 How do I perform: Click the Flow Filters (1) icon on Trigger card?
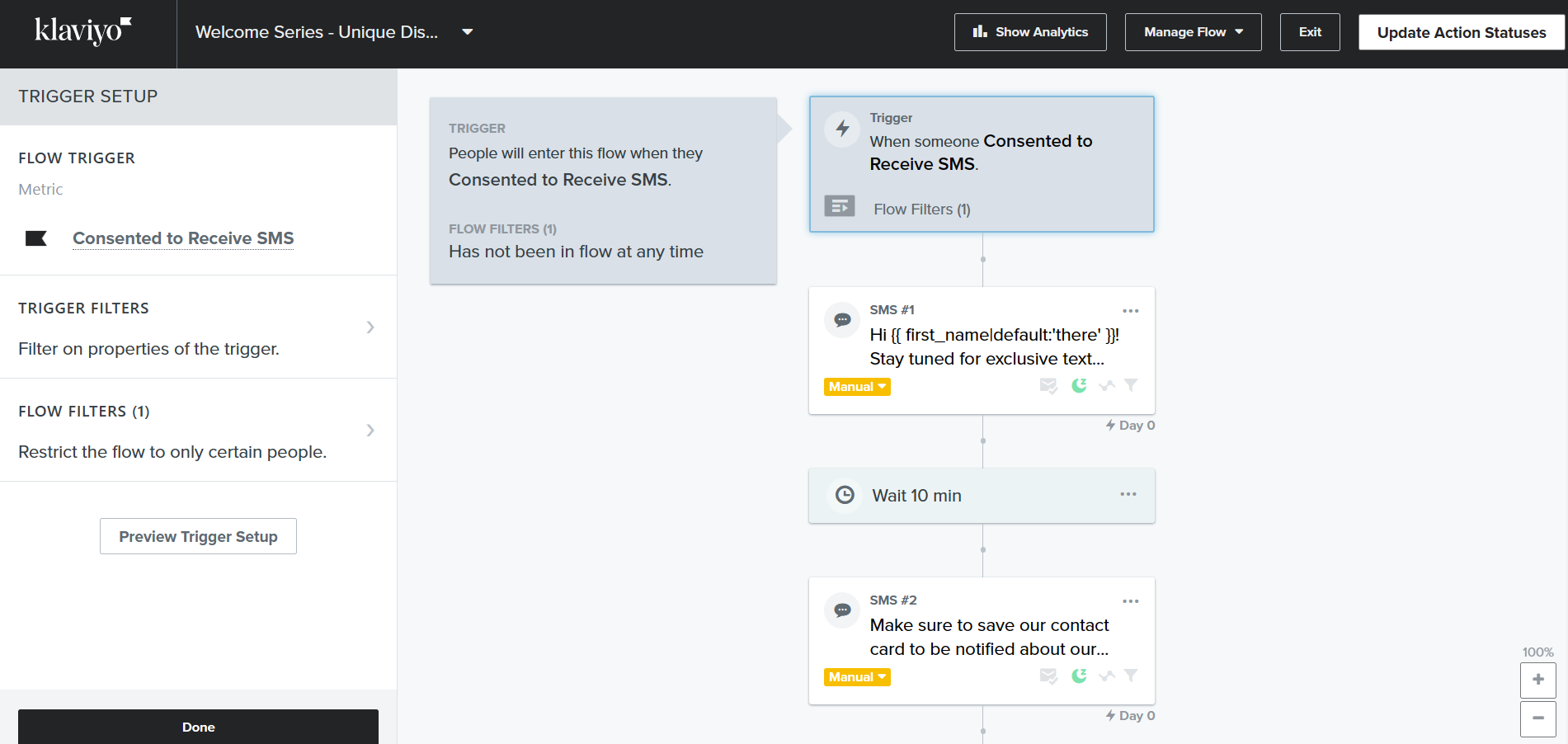click(840, 205)
